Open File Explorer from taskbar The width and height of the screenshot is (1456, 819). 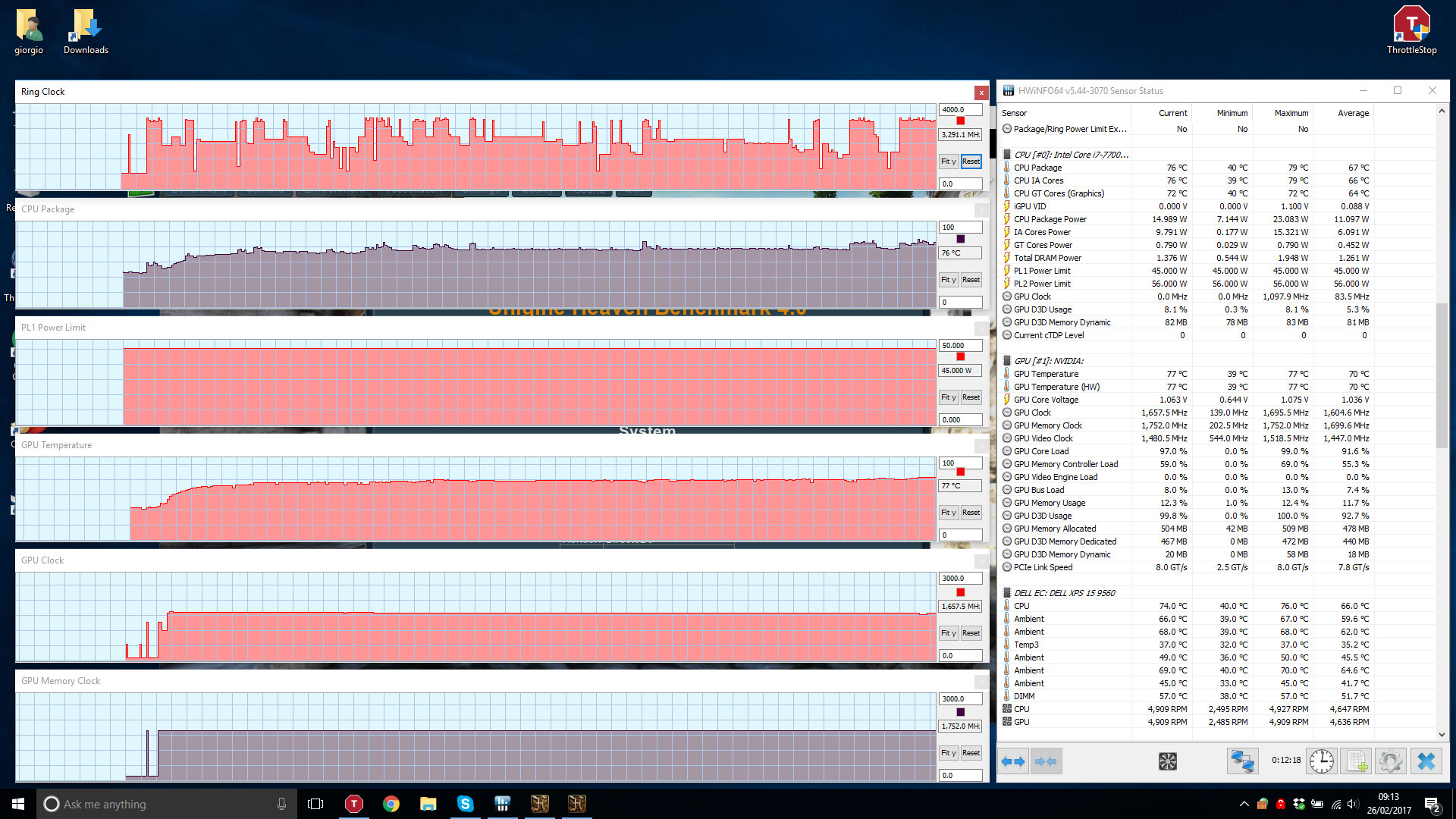(428, 804)
